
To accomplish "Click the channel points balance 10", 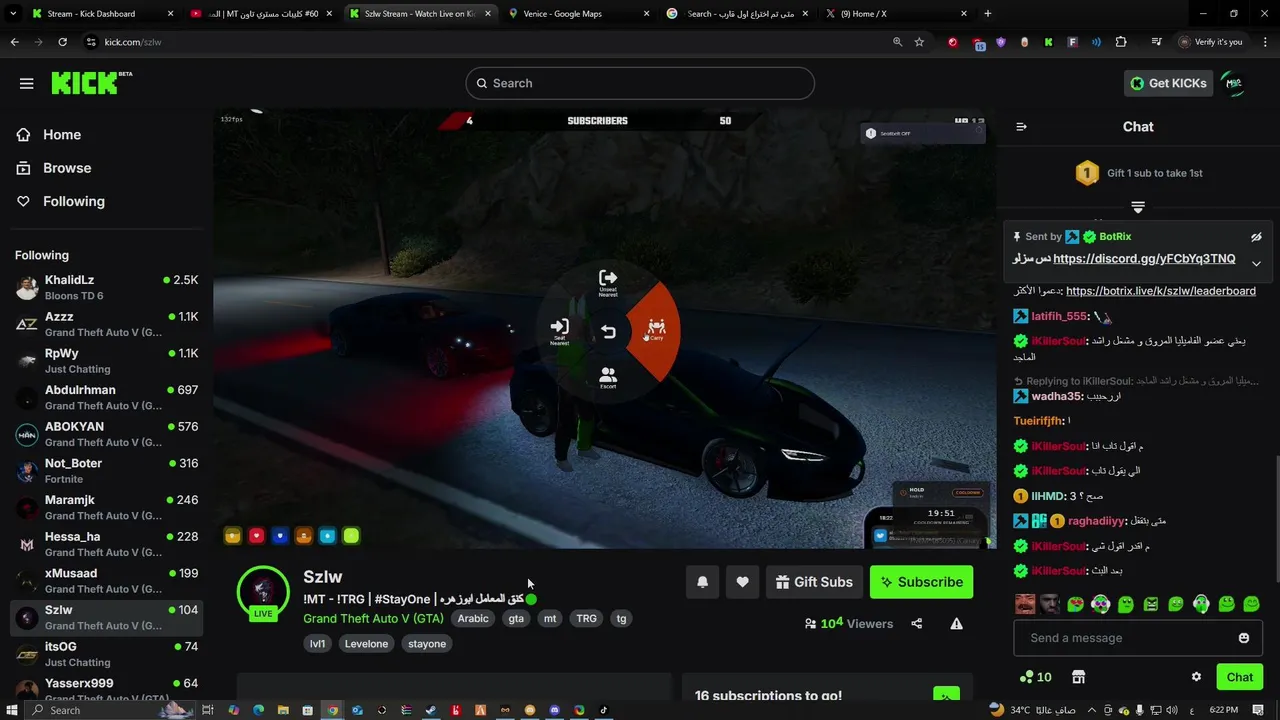I will tap(1035, 677).
